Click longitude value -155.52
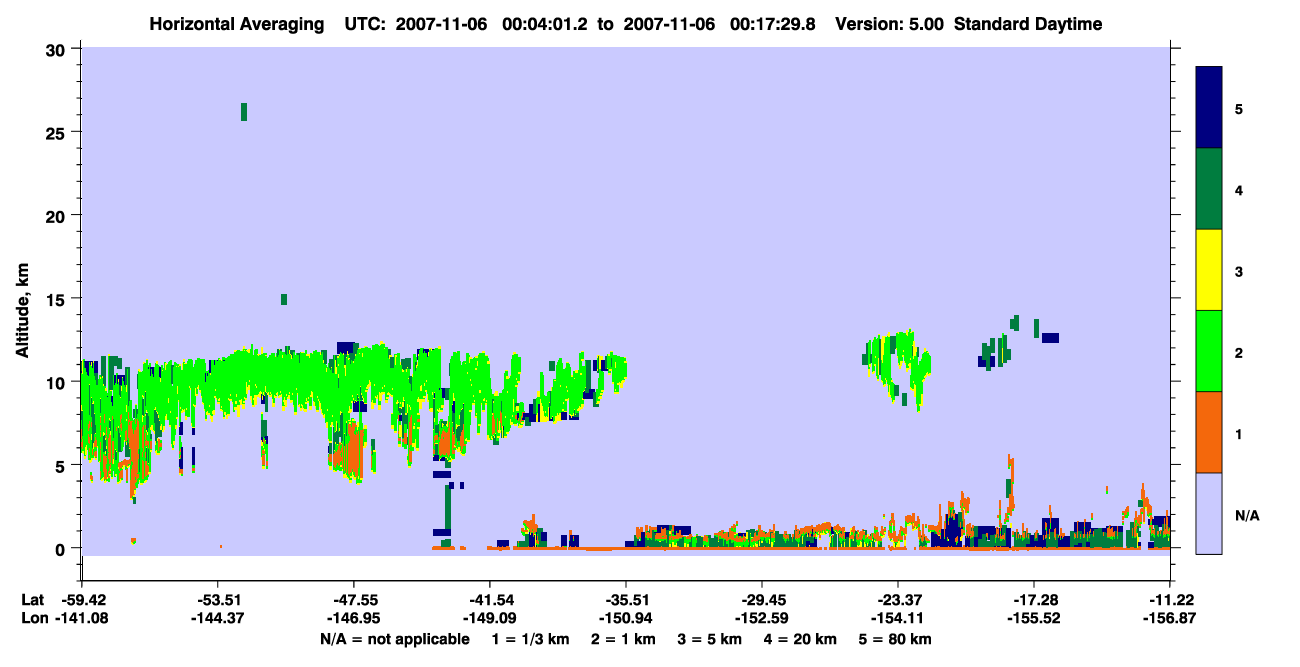 1033,619
